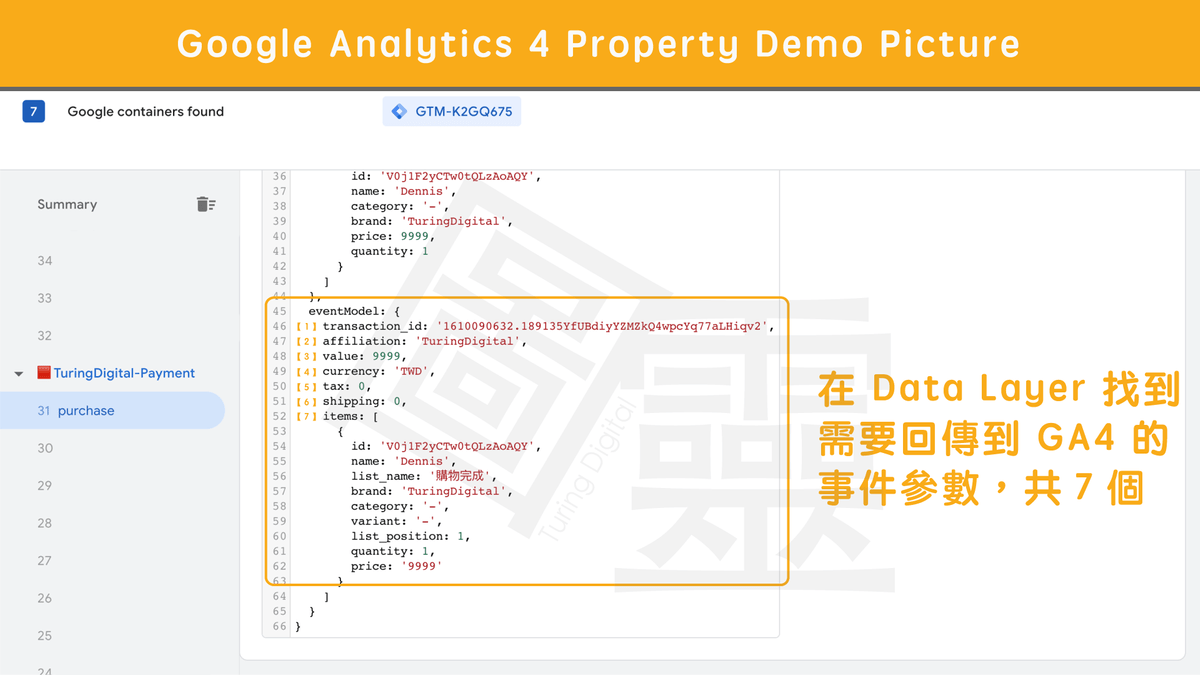The width and height of the screenshot is (1200, 675).
Task: Click the id line 54
Action: pyautogui.click(x=446, y=446)
